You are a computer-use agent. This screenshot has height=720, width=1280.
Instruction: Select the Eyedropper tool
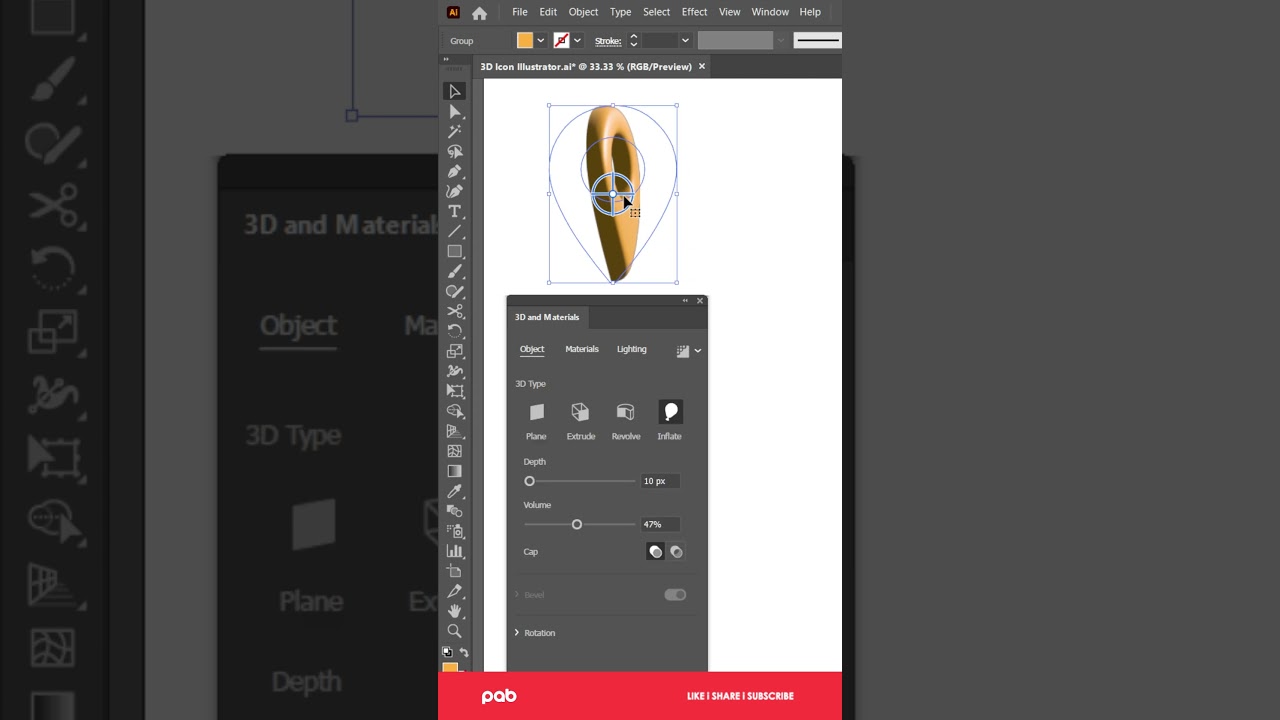click(x=455, y=491)
